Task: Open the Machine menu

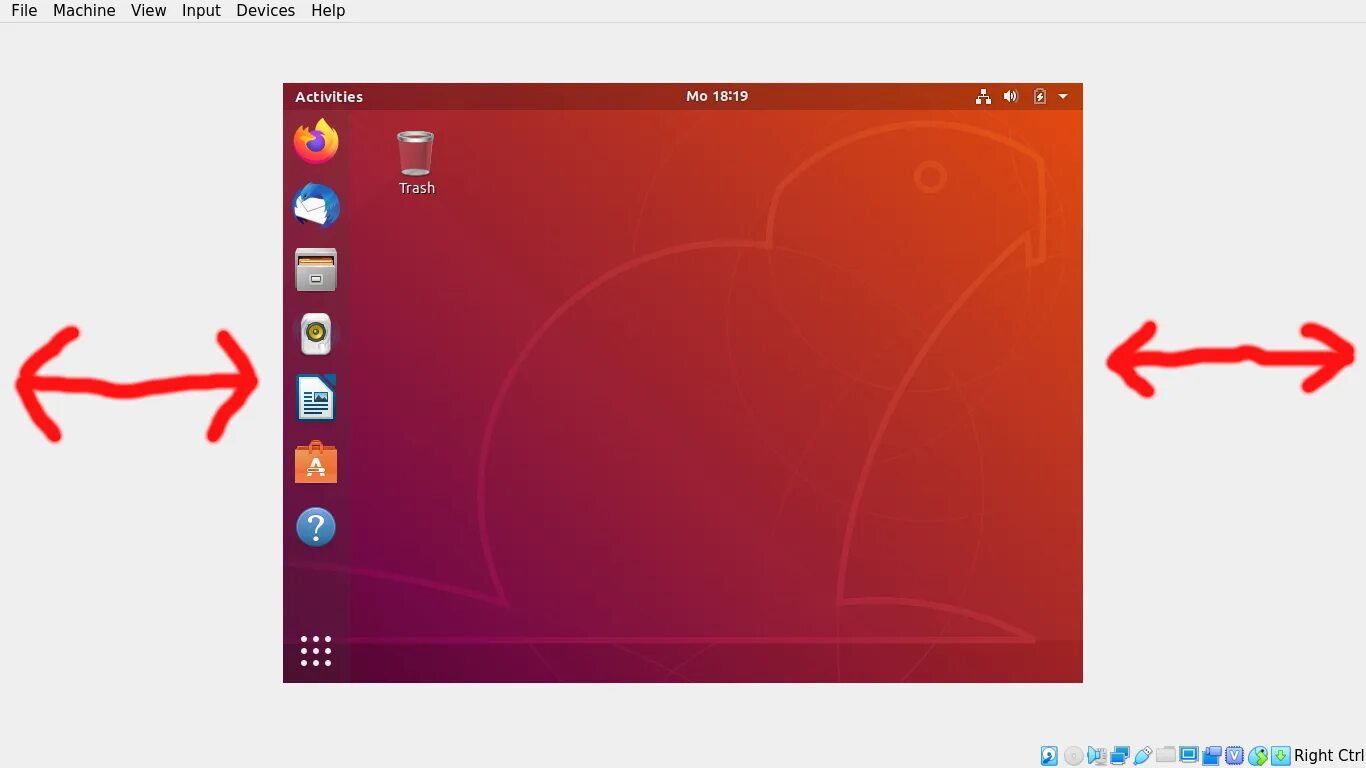Action: 84,11
